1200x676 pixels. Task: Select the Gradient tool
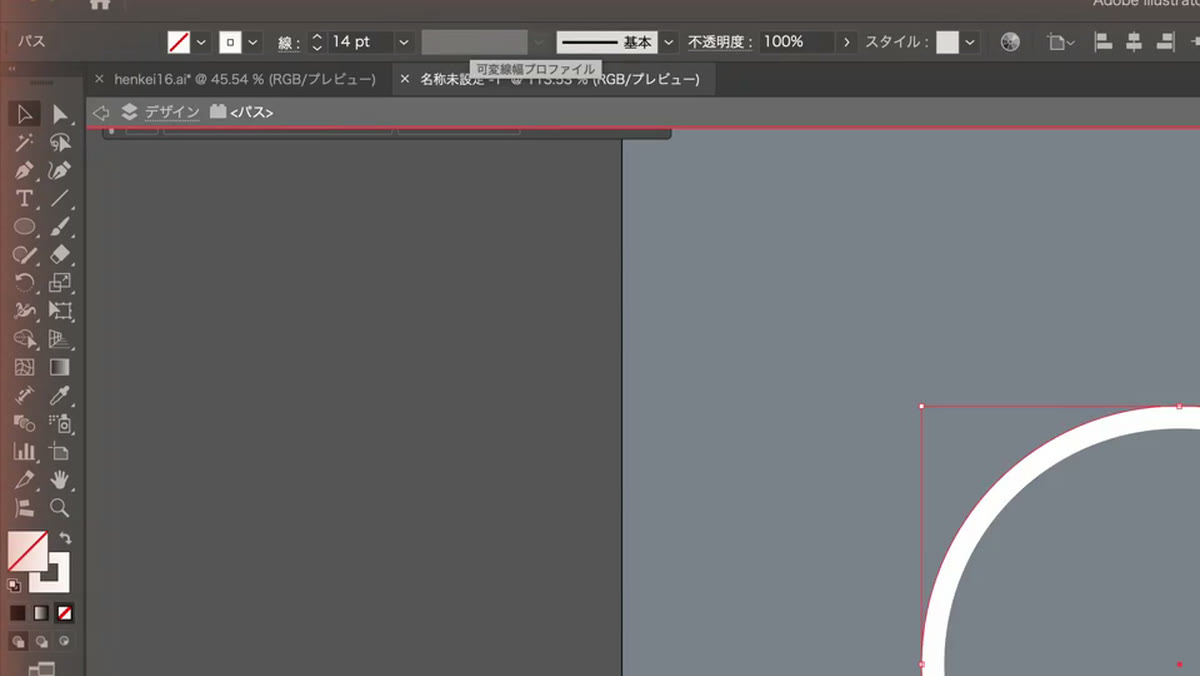point(60,367)
